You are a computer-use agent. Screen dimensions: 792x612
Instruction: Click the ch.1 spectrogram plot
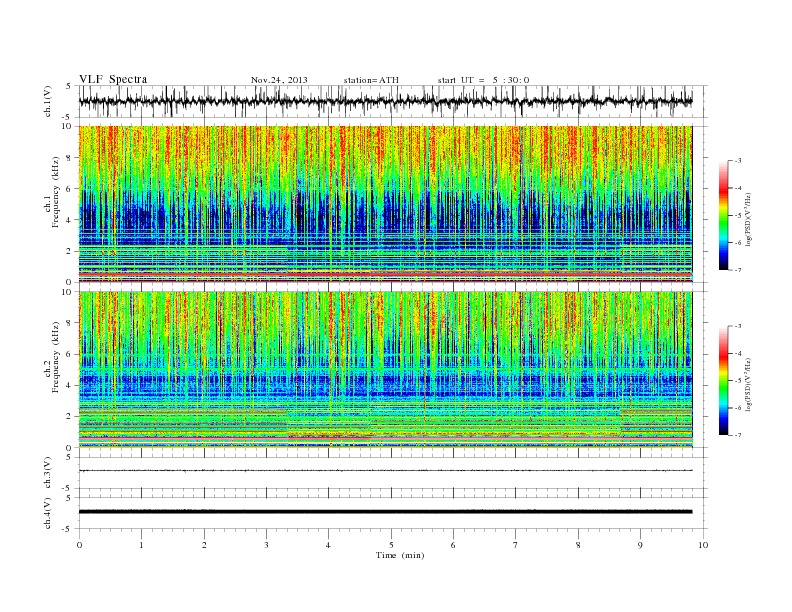click(385, 204)
